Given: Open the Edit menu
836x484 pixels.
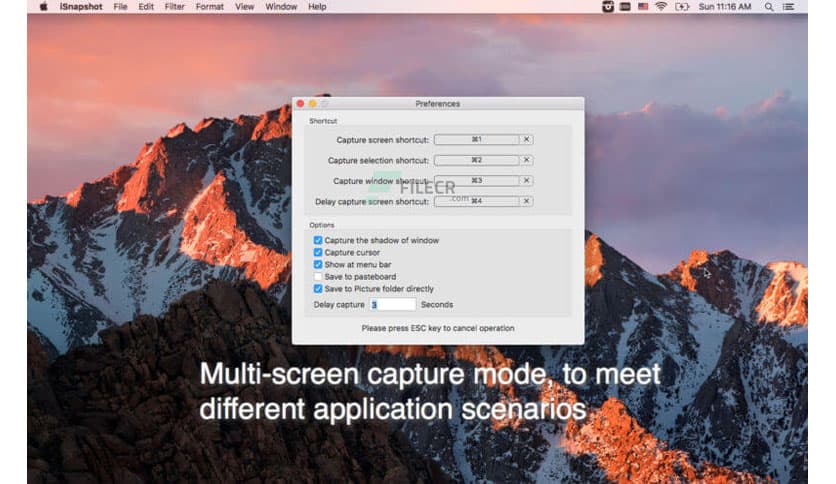Looking at the screenshot, I should (x=146, y=7).
